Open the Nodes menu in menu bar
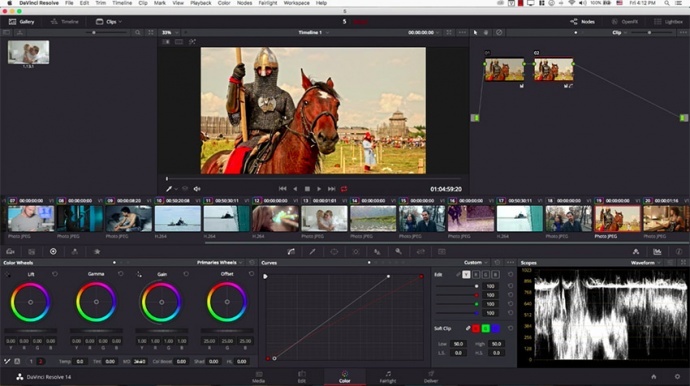 point(245,3)
